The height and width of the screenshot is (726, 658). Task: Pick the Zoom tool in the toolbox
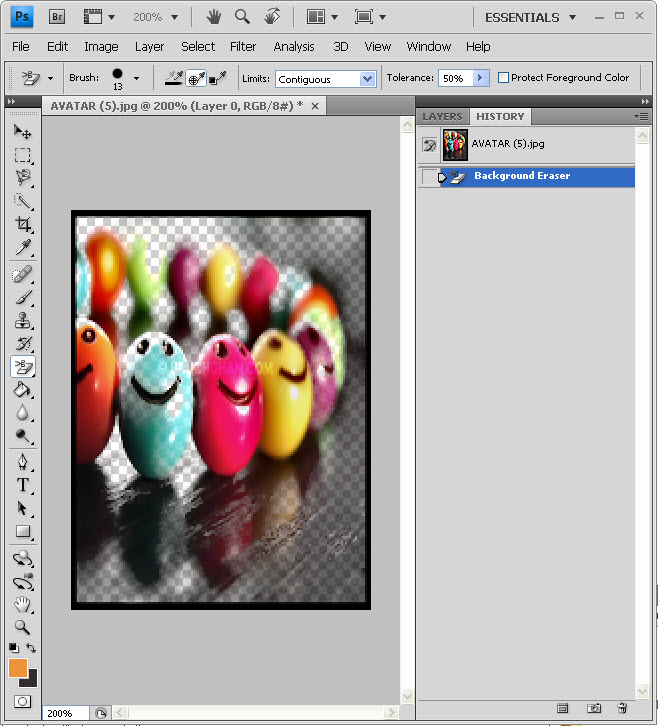22,627
